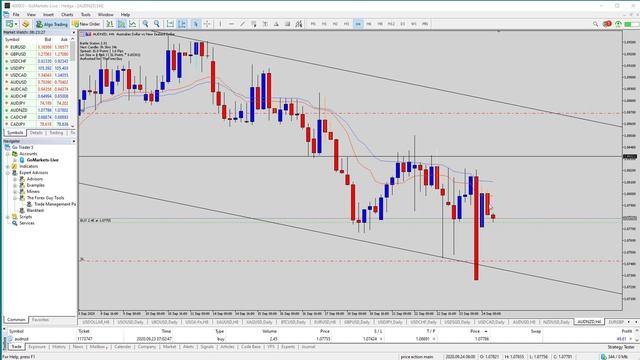Switch chart to bar chart style

(110, 24)
